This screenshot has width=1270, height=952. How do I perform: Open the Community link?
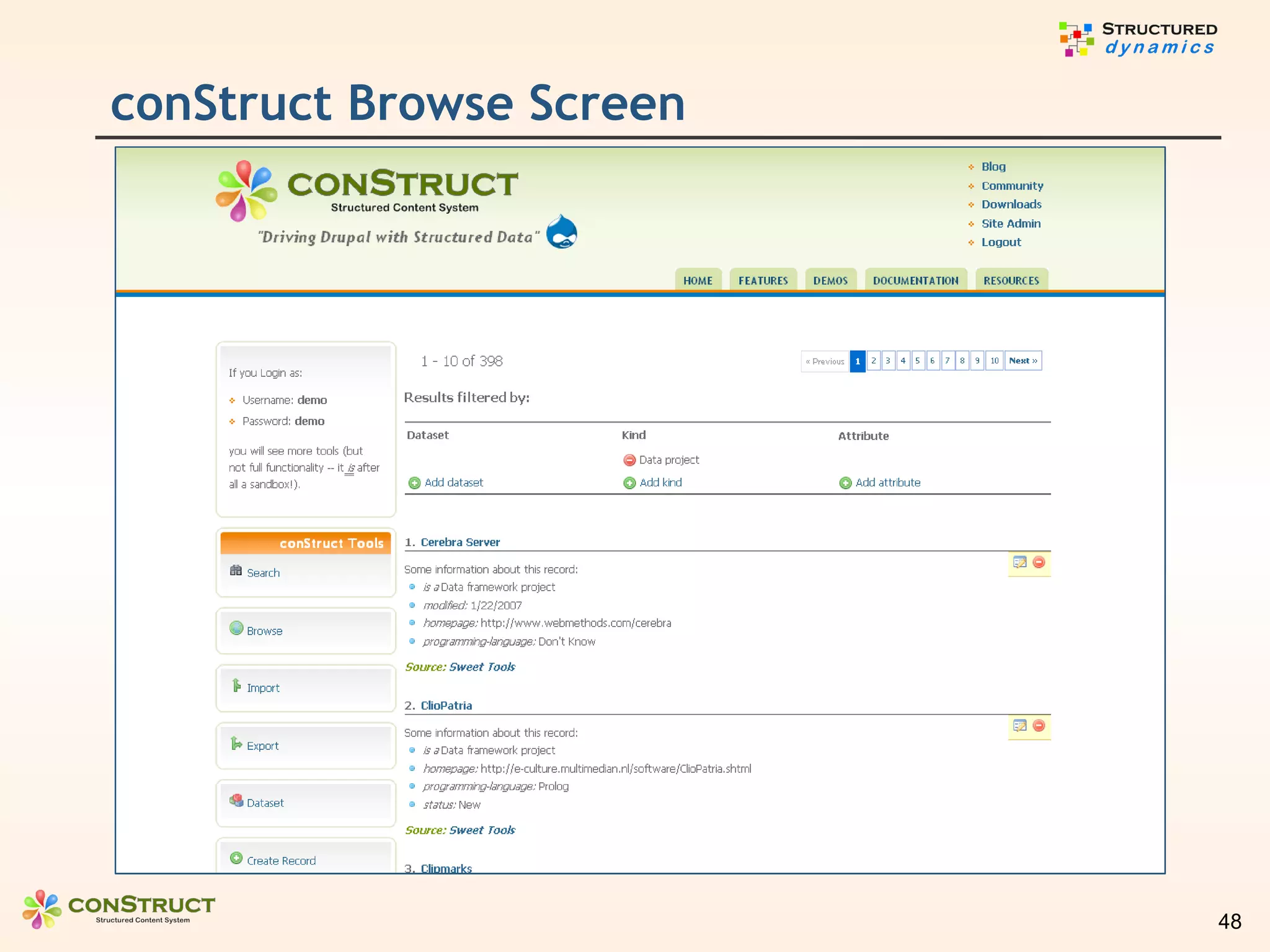click(1012, 186)
